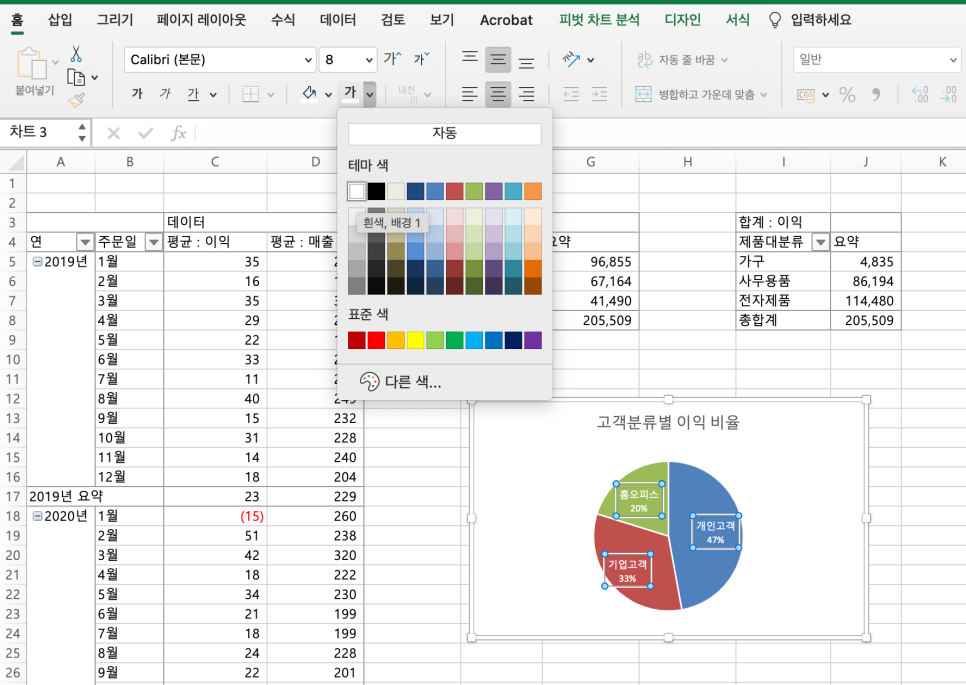Collapse the 2020년 group

[x=37, y=516]
